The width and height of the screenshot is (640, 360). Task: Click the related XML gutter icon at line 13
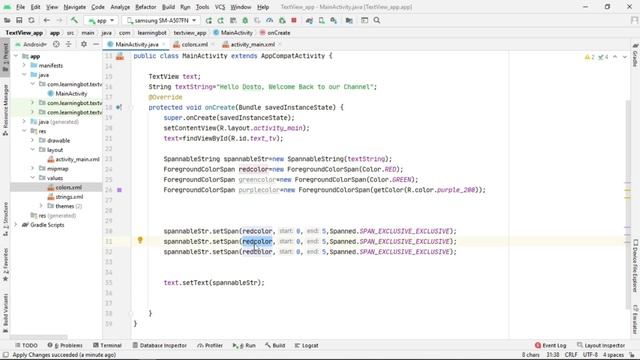pyautogui.click(x=120, y=56)
